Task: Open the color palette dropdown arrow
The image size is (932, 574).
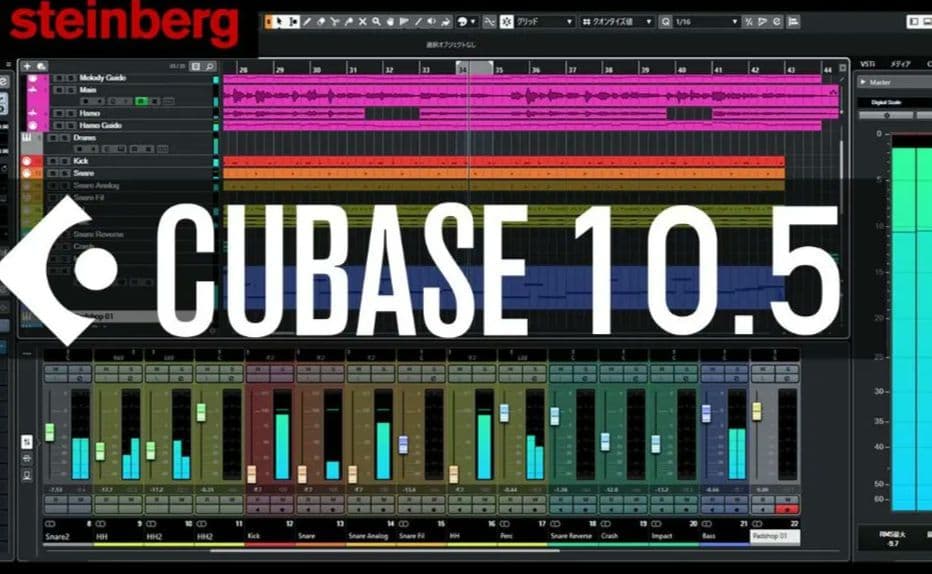Action: coord(473,22)
